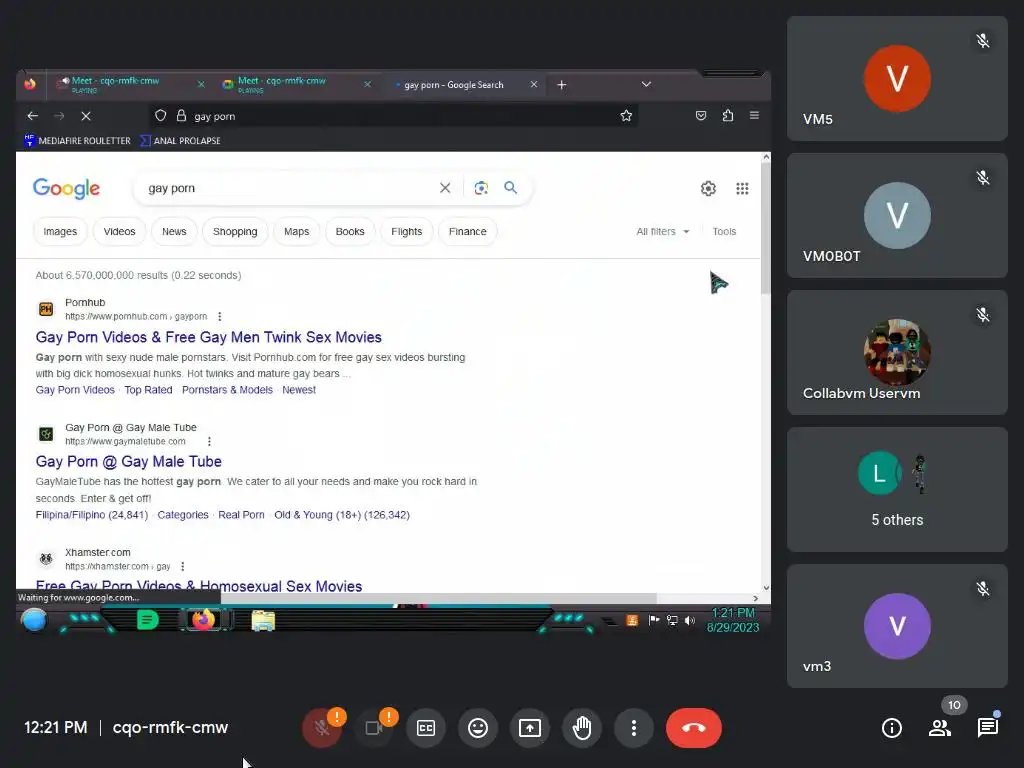Screen dimensions: 1024x768
Task: Open a new Firefox tab with plus
Action: pos(562,85)
